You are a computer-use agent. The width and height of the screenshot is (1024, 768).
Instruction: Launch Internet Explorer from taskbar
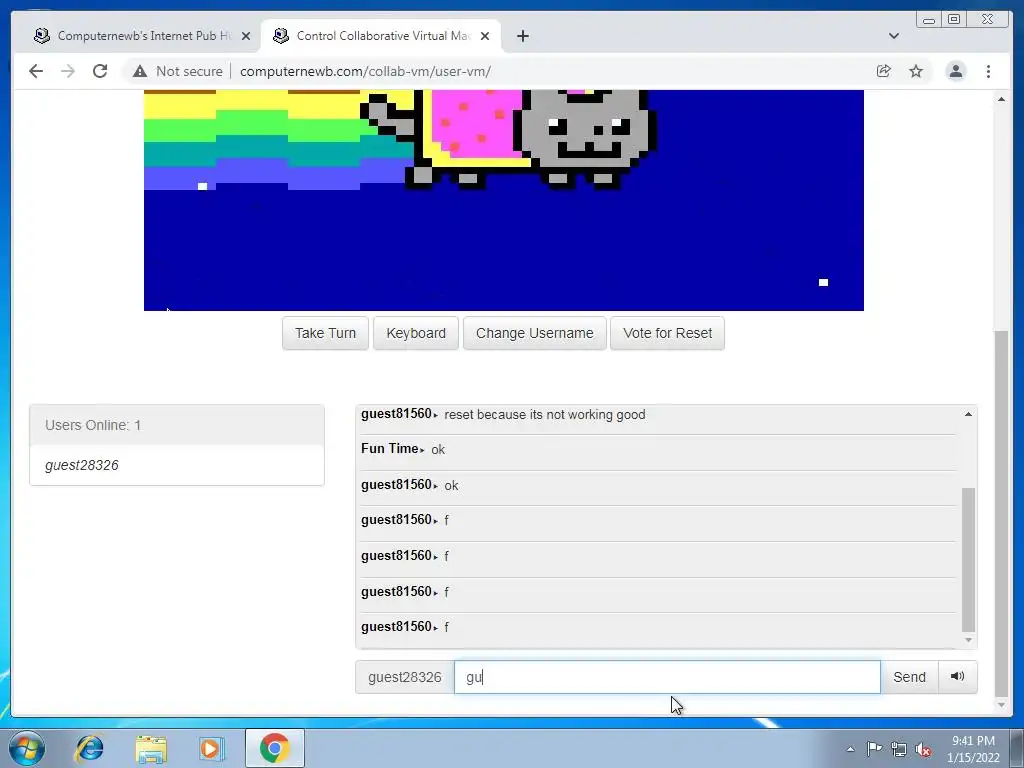click(x=89, y=748)
